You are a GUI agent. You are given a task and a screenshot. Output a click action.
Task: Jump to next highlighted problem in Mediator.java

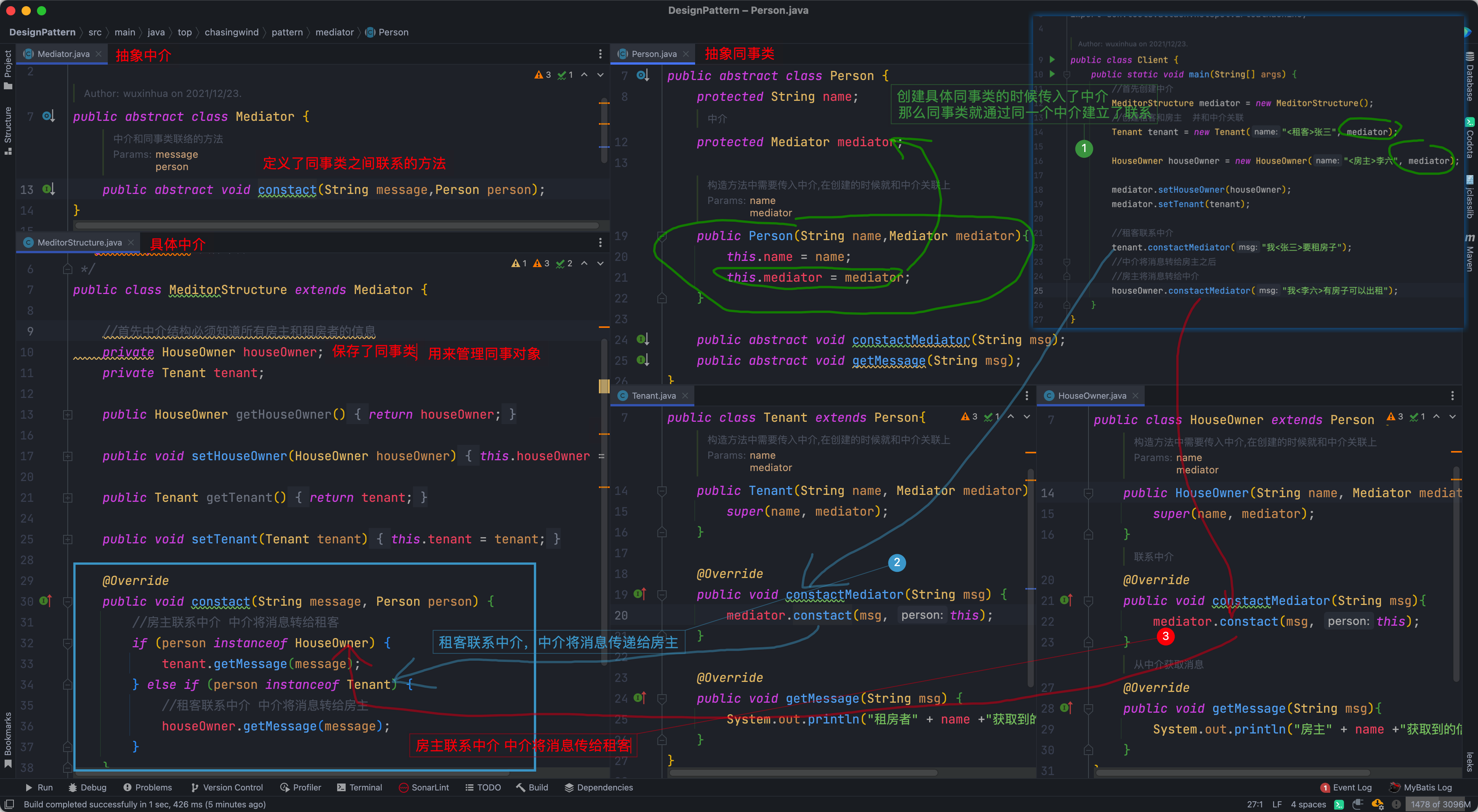point(600,75)
